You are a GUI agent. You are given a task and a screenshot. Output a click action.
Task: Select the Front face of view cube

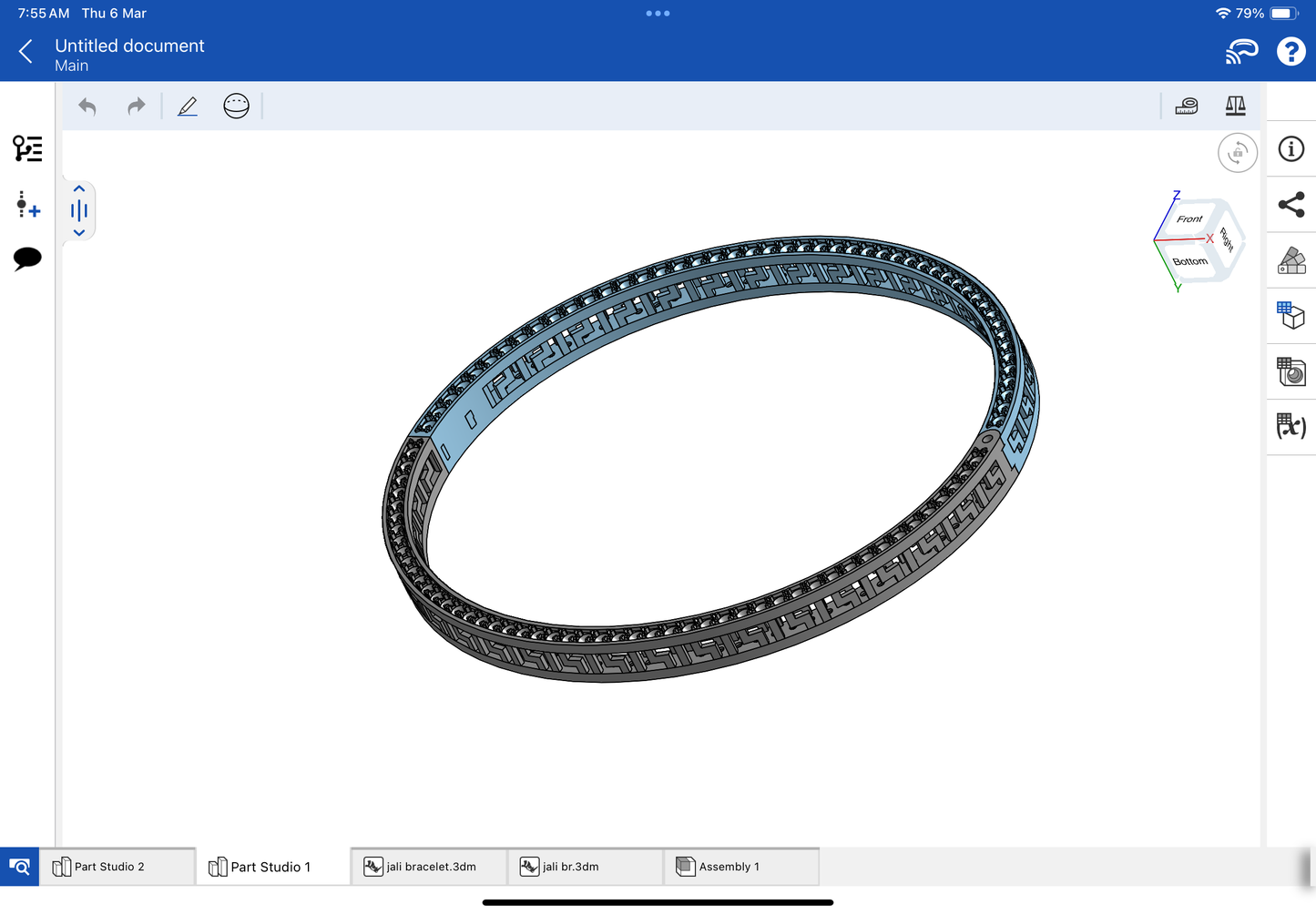point(1188,219)
